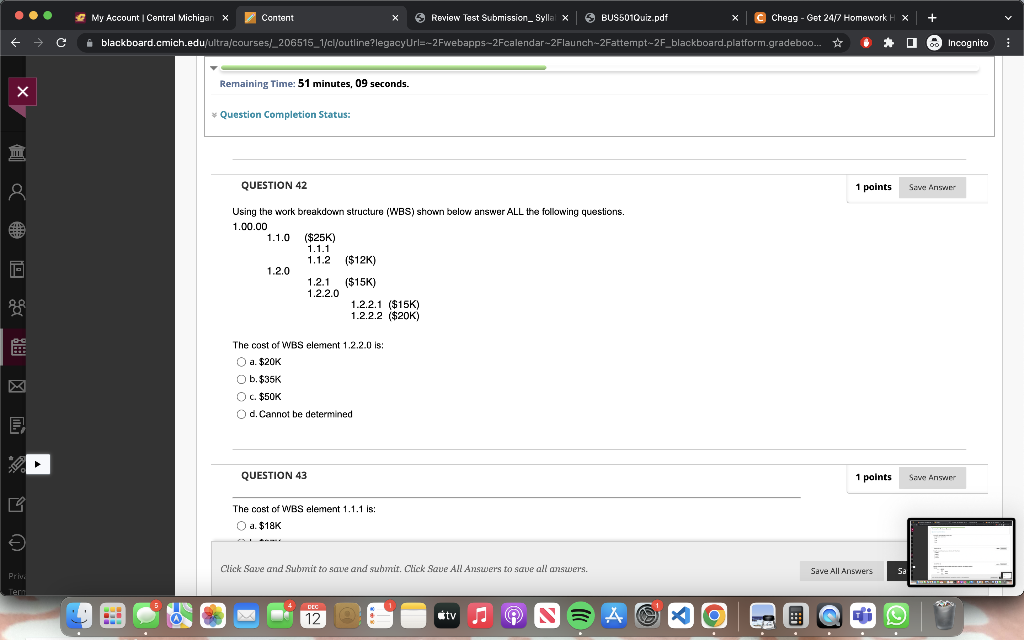Viewport: 1024px width, 640px height.
Task: Collapse the Question Completion Status section
Action: click(x=214, y=114)
